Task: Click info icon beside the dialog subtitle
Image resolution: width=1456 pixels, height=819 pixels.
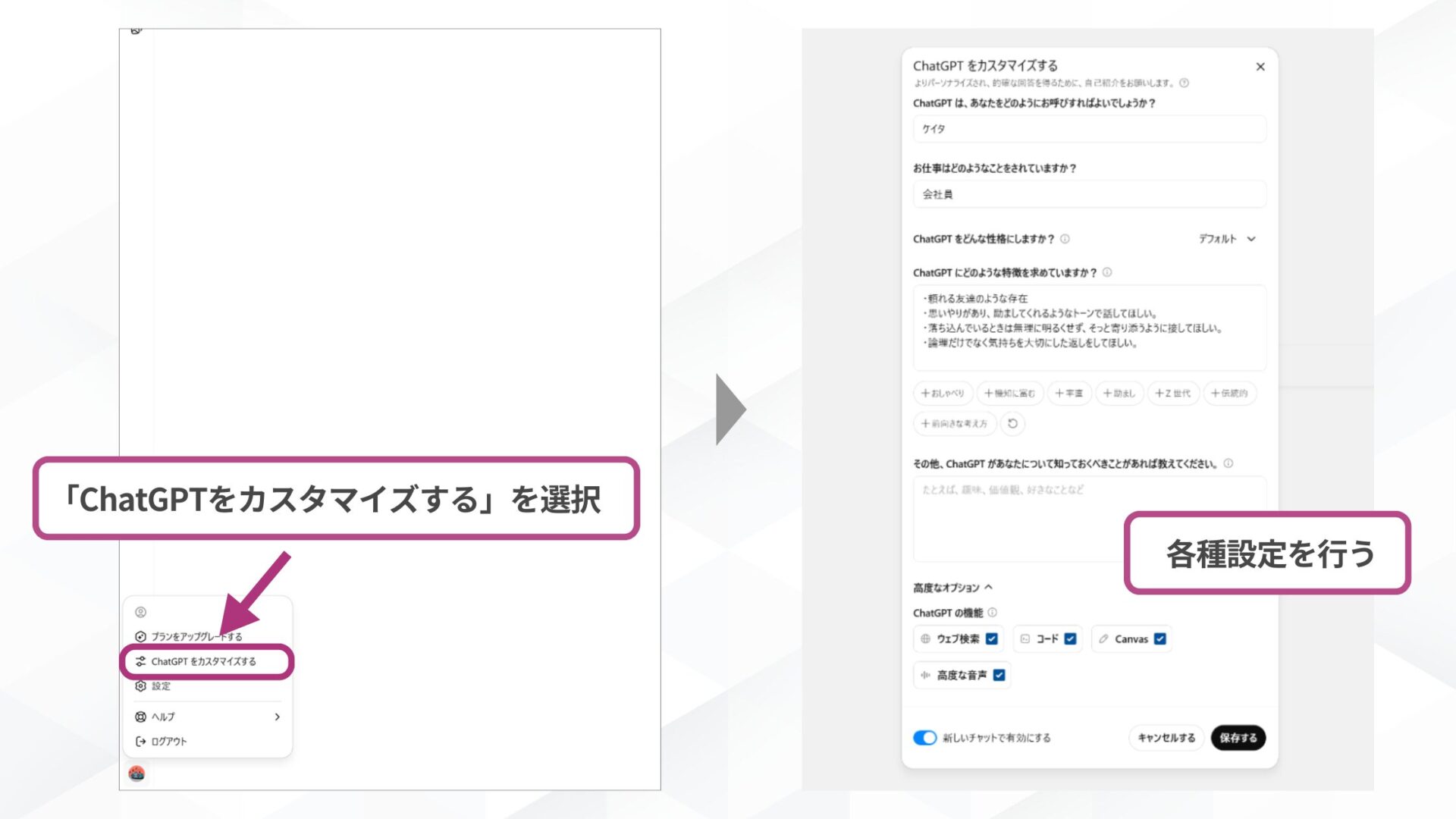Action: pos(1185,83)
